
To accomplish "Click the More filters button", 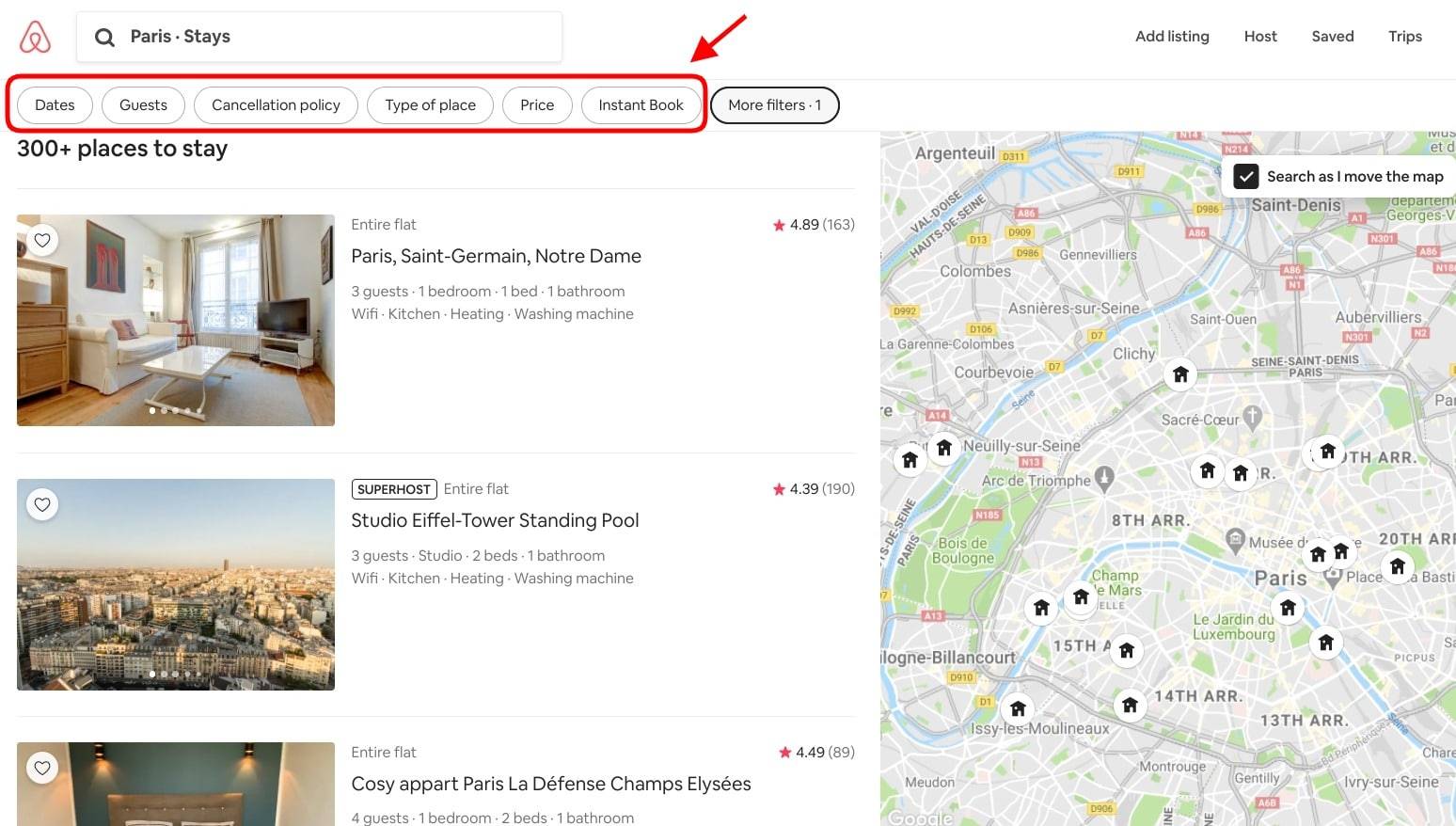I will pos(774,105).
